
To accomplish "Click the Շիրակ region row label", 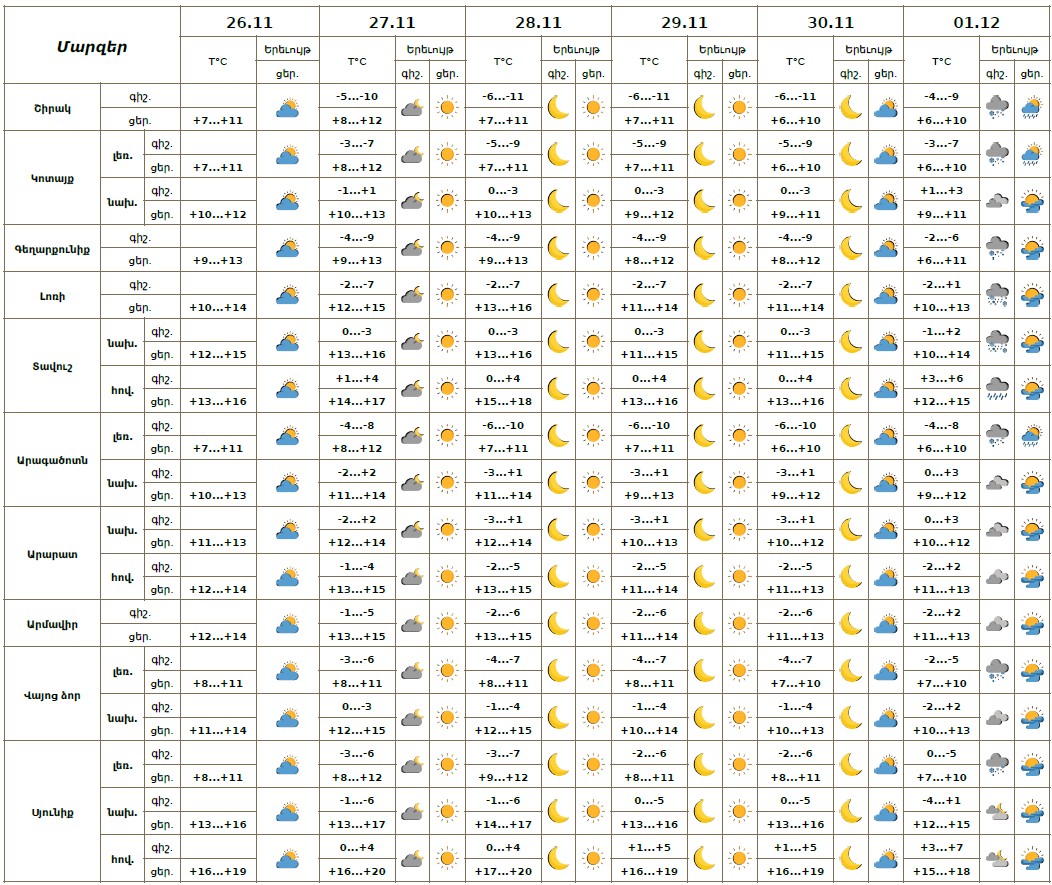I will [x=50, y=108].
